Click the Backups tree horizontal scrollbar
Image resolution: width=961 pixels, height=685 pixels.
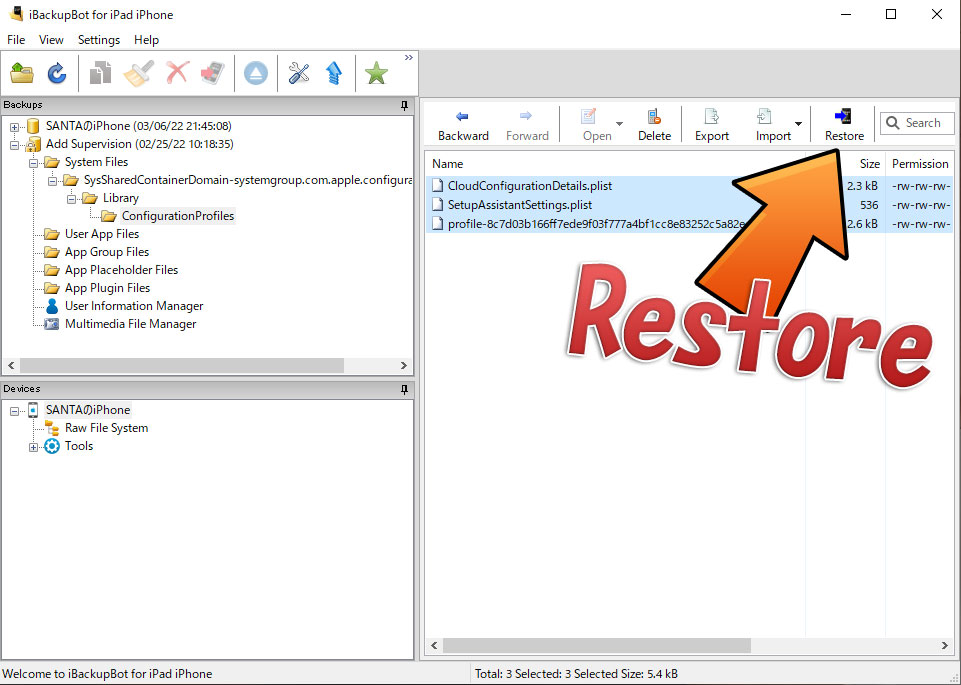(181, 365)
